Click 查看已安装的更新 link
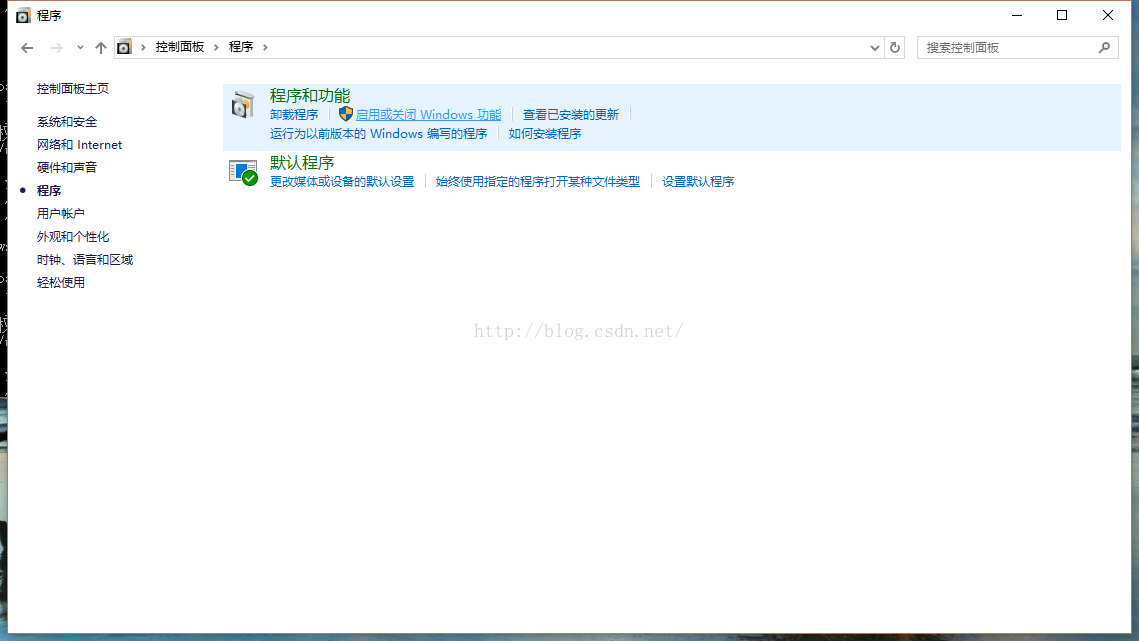 click(571, 115)
